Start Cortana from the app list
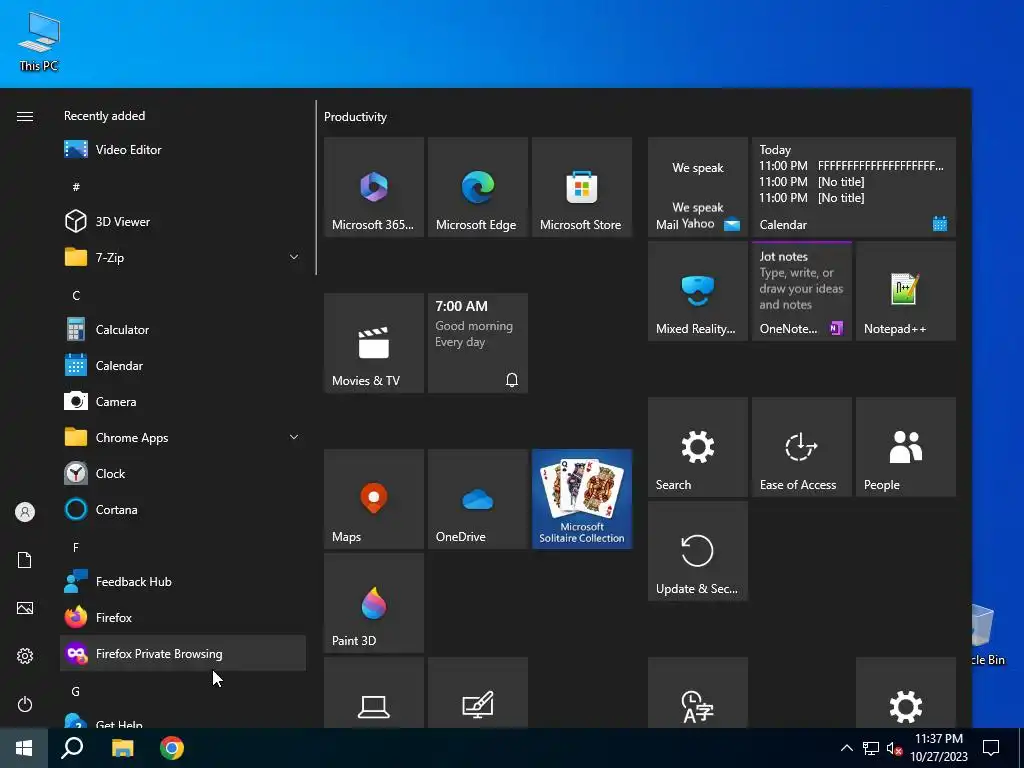This screenshot has height=768, width=1024. [x=183, y=509]
